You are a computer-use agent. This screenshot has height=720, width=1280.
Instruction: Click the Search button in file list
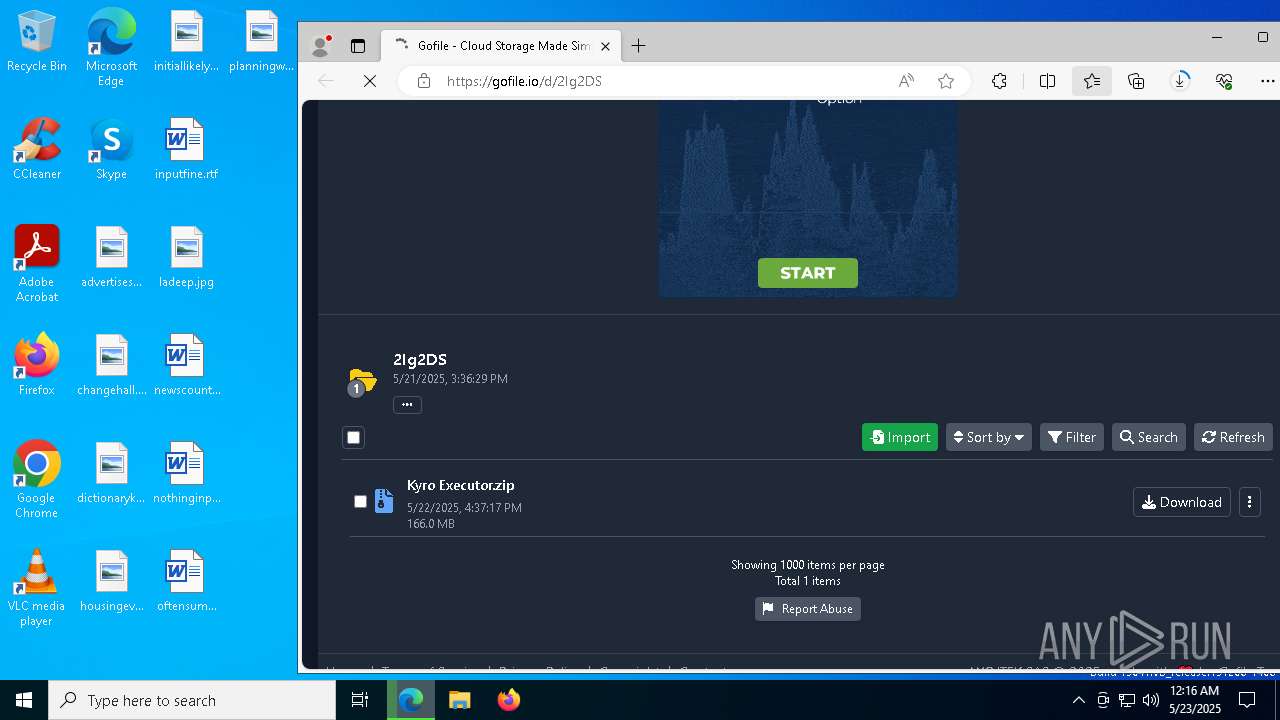click(1148, 437)
